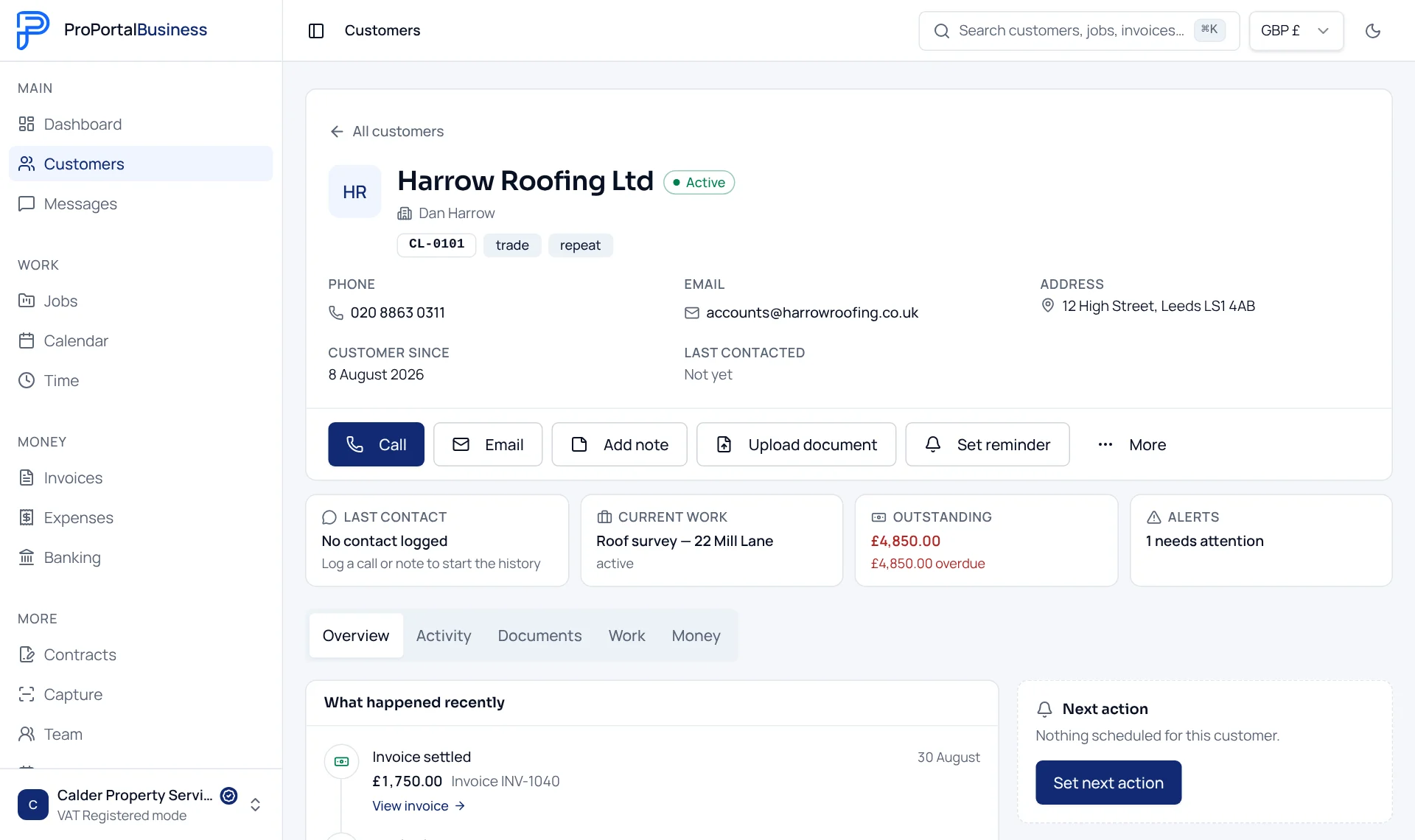Click the trade tag
This screenshot has height=840, width=1415.
point(512,245)
